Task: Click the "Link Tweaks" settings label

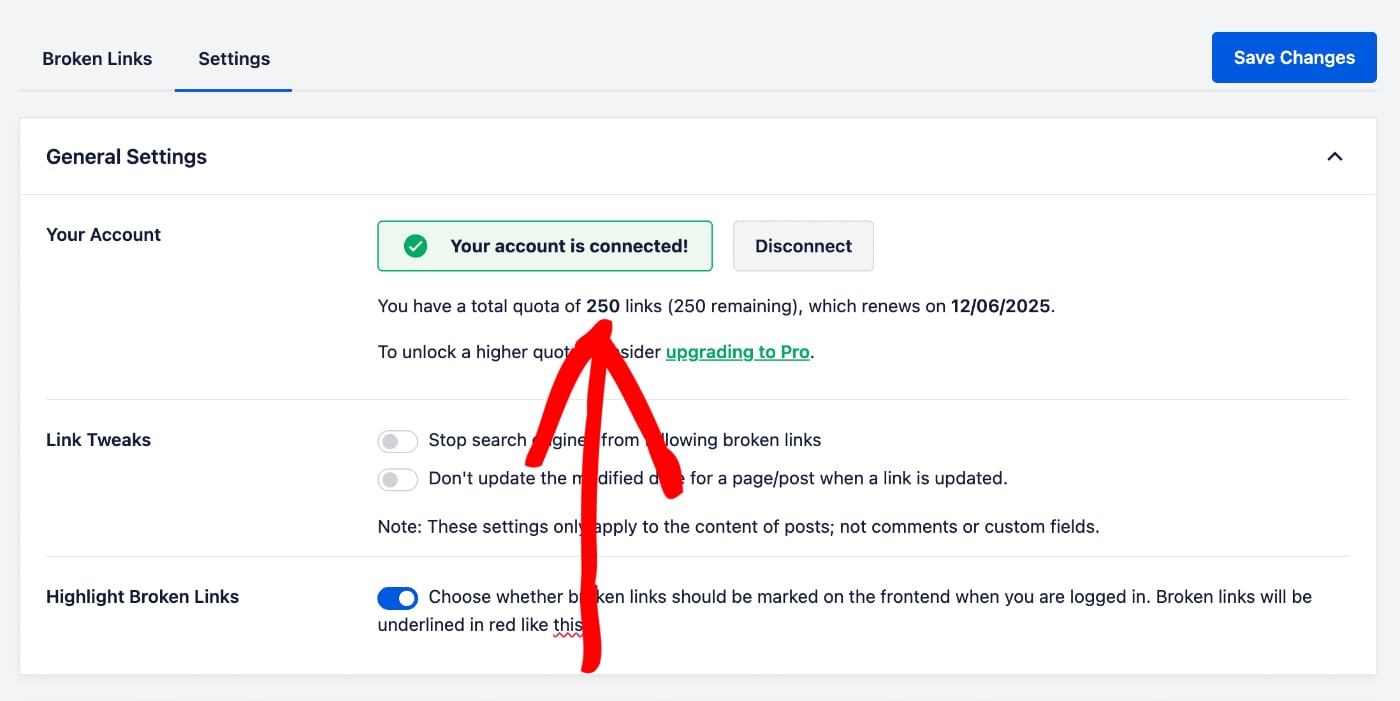Action: [x=98, y=440]
